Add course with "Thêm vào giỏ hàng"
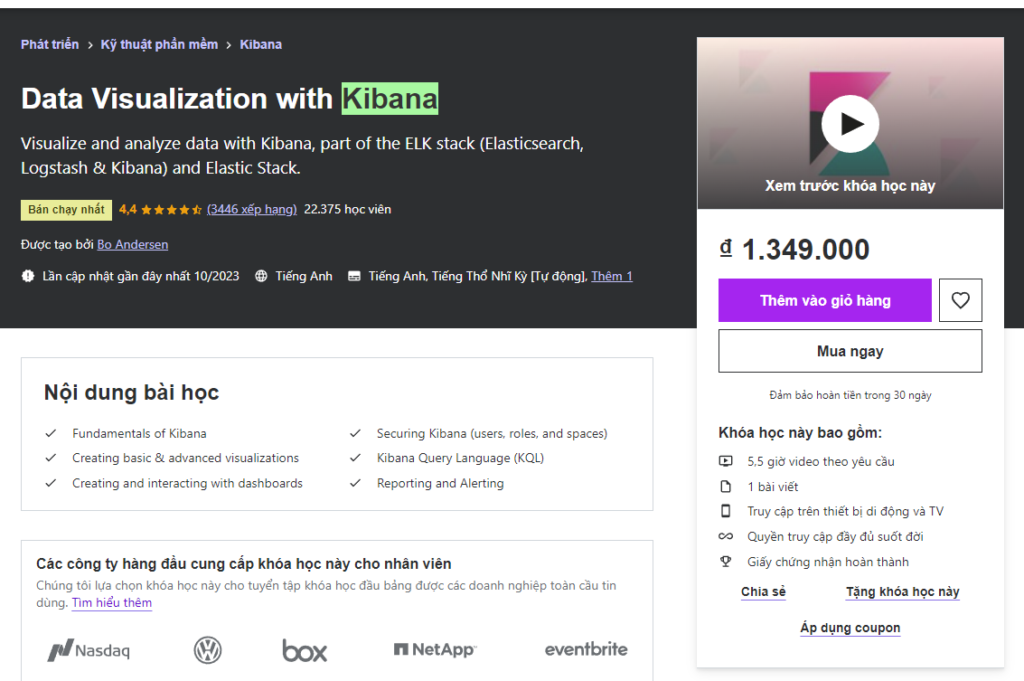1024x681 pixels. 824,300
